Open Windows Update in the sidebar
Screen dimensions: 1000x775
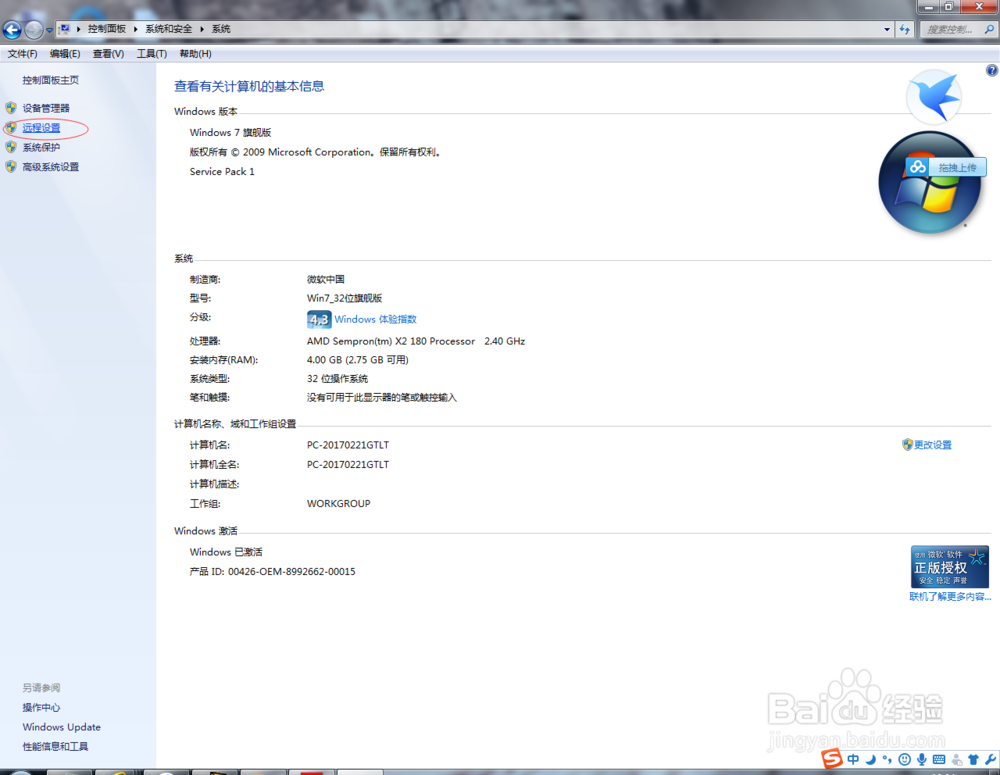click(x=61, y=727)
